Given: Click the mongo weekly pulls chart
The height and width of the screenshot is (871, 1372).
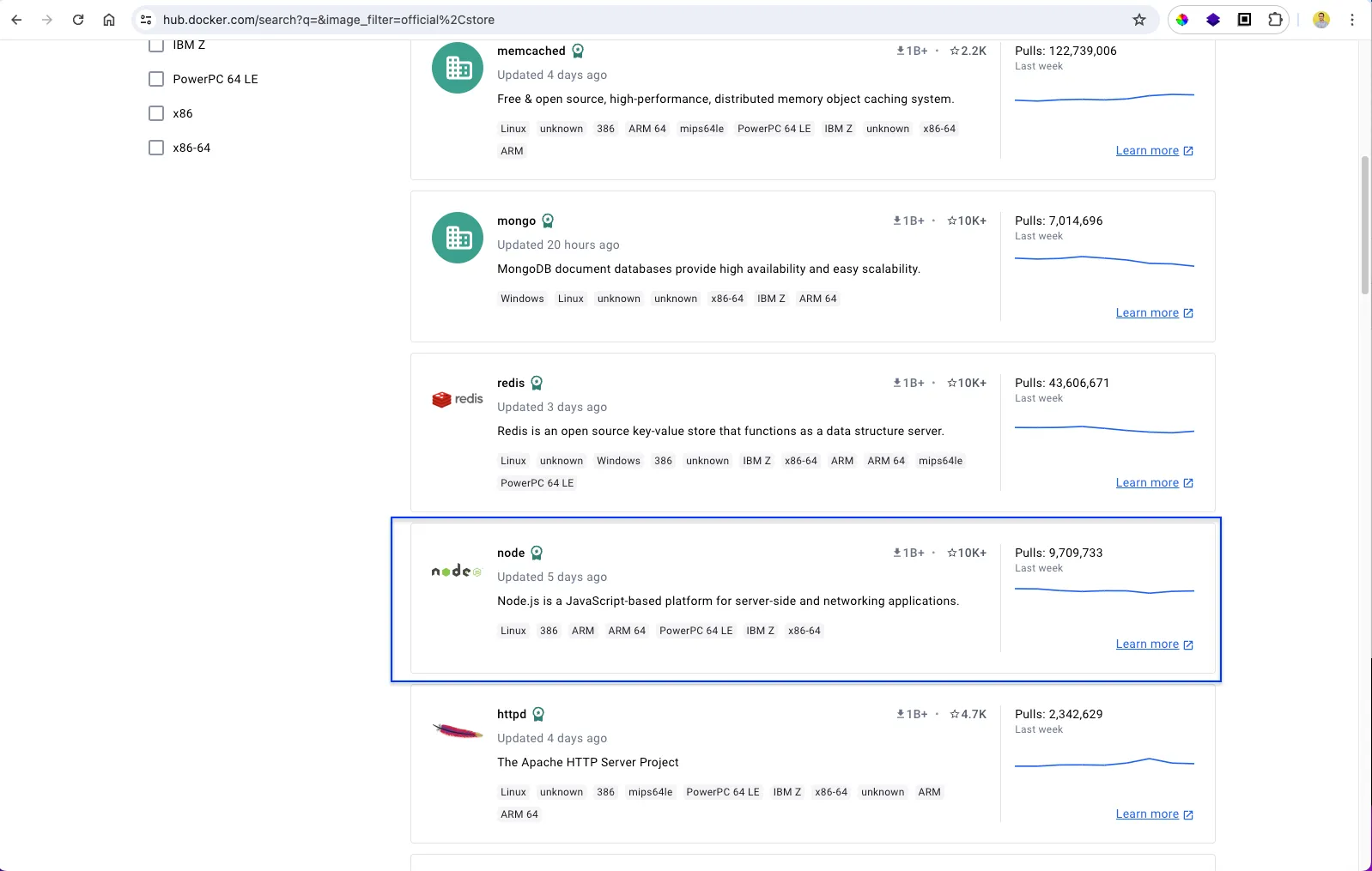Looking at the screenshot, I should coord(1104,260).
